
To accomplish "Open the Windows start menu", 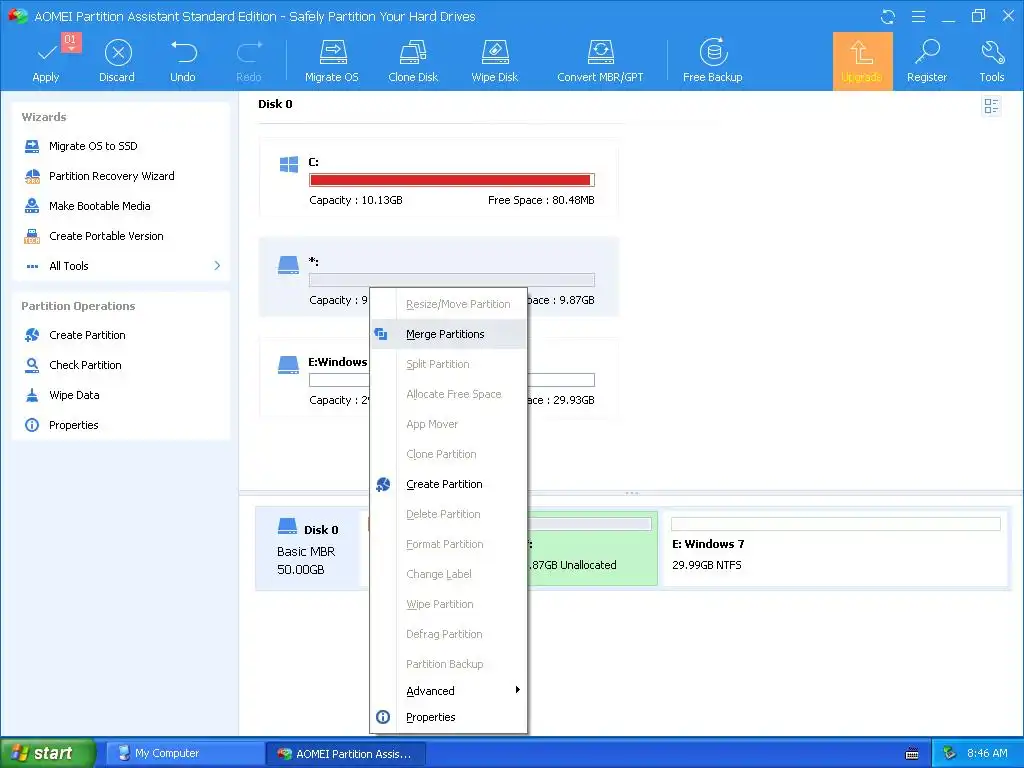I will tap(47, 753).
